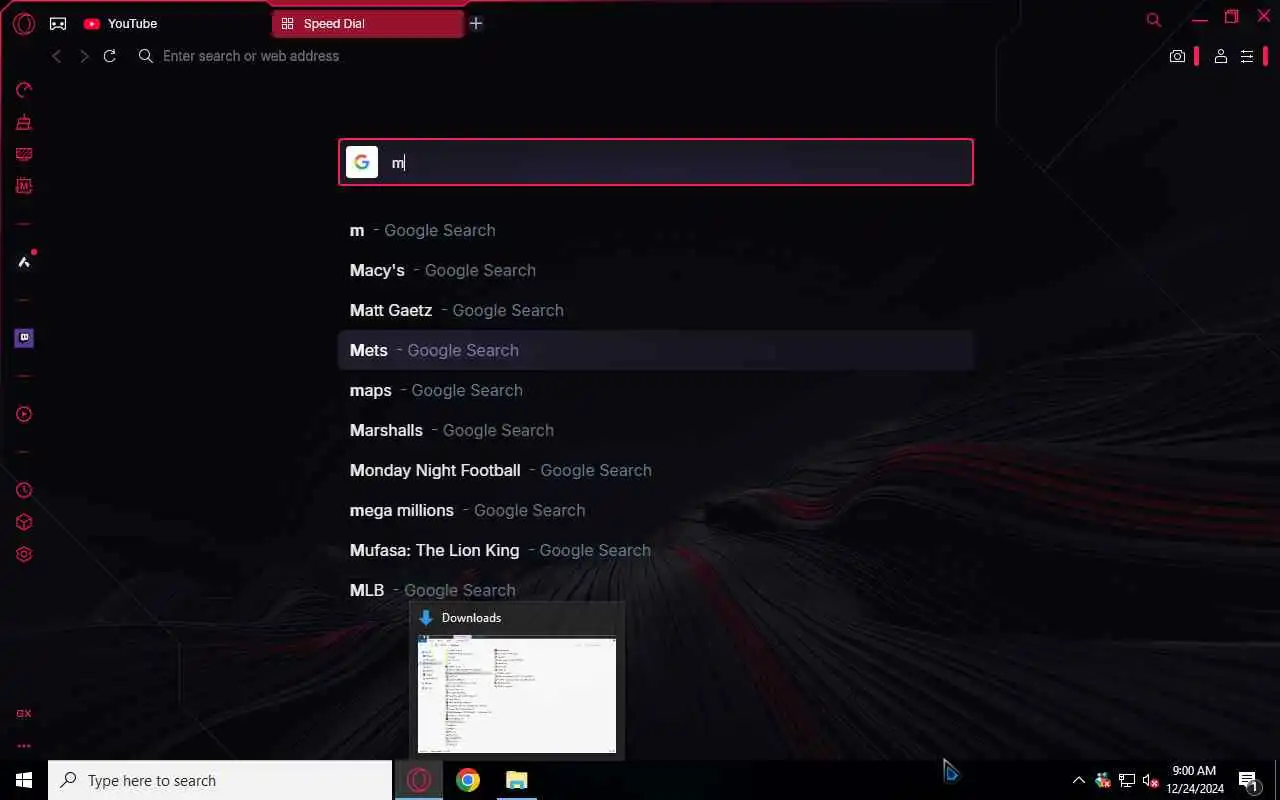Expand hidden system tray icons
This screenshot has width=1280, height=800.
coord(1078,780)
